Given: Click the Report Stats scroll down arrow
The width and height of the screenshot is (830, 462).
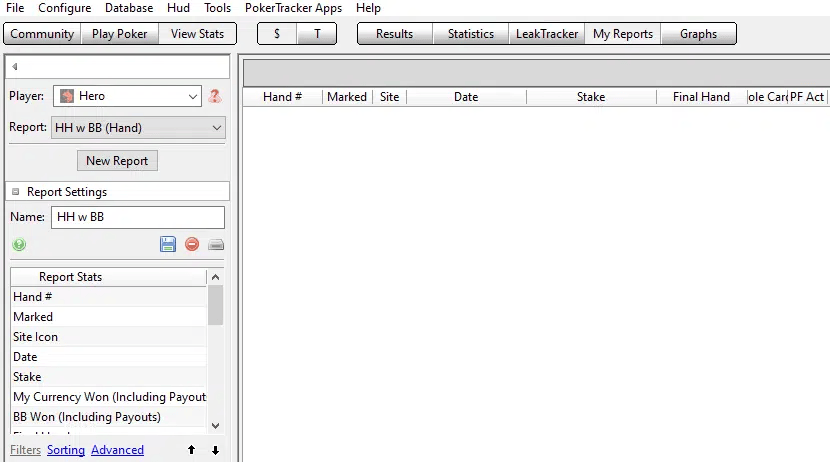Looking at the screenshot, I should (x=215, y=425).
